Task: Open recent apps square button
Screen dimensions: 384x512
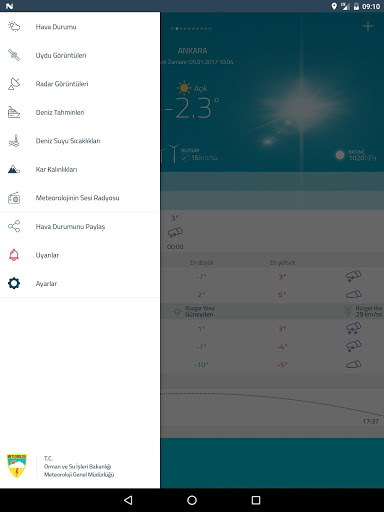Action: tap(256, 500)
